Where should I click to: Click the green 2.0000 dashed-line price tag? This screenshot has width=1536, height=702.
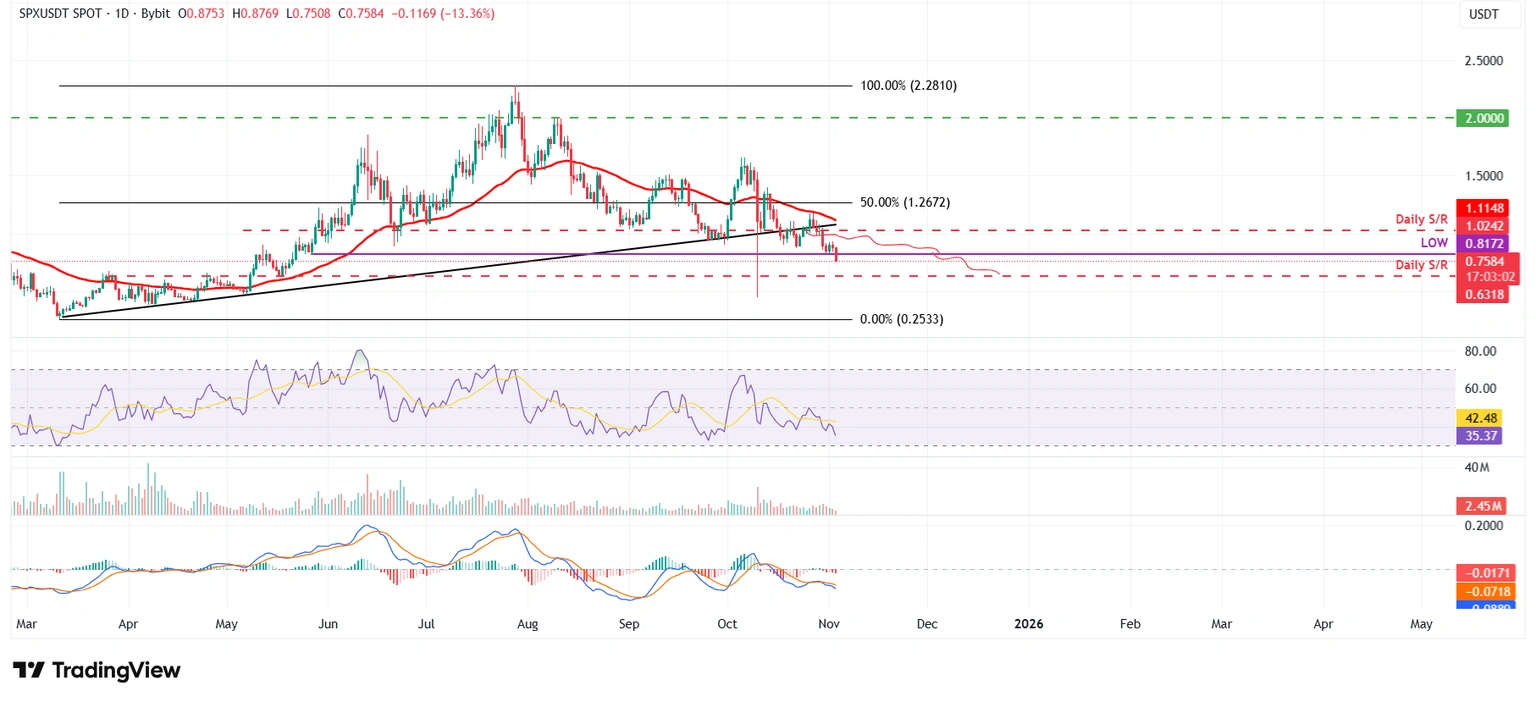1482,118
